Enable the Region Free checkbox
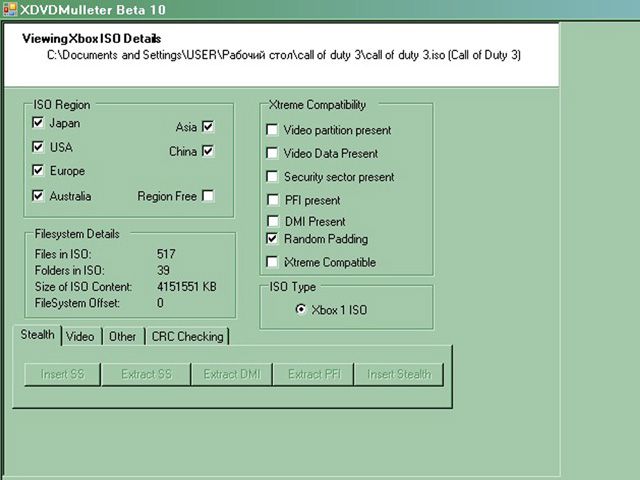The width and height of the screenshot is (640, 480). tap(208, 196)
